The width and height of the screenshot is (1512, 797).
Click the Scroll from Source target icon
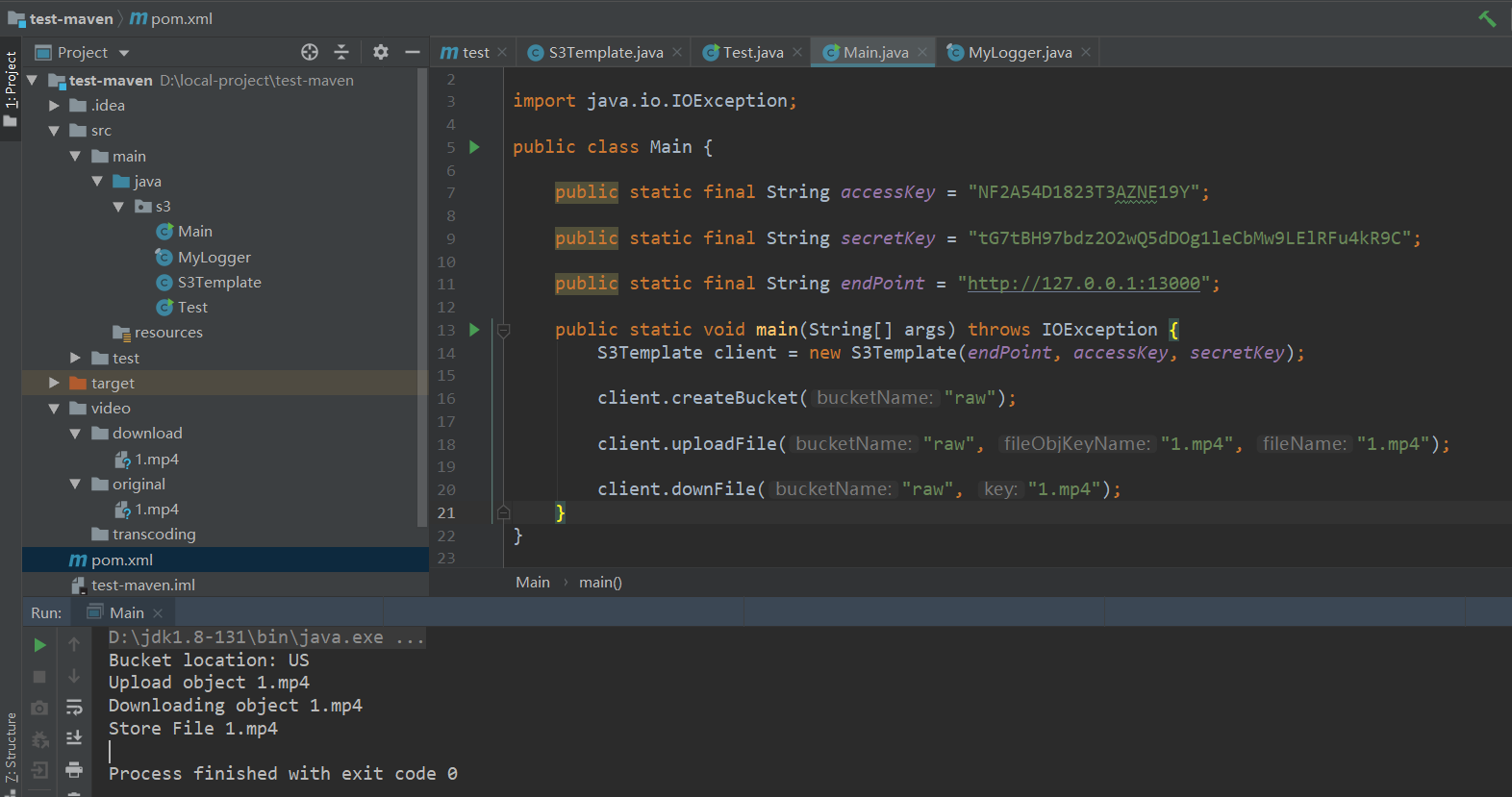pyautogui.click(x=310, y=52)
